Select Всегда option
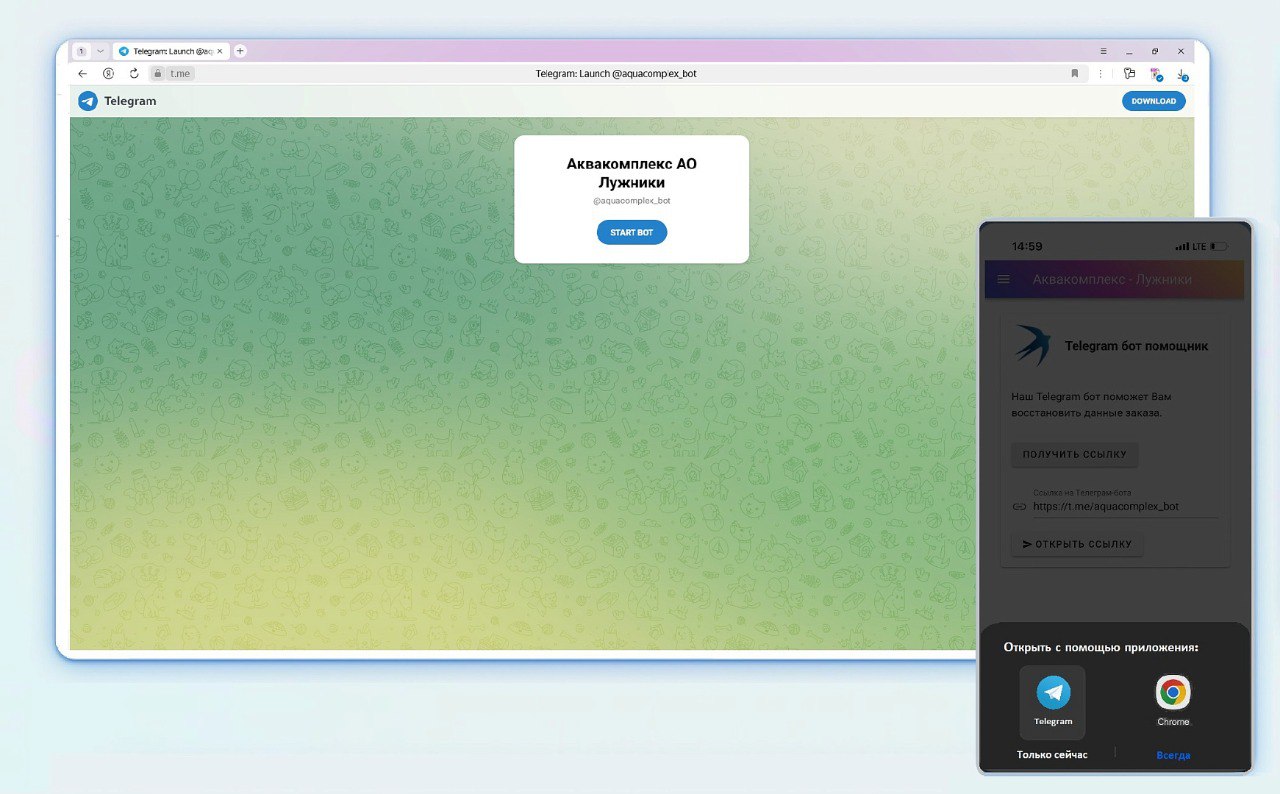1280x794 pixels. coord(1173,755)
